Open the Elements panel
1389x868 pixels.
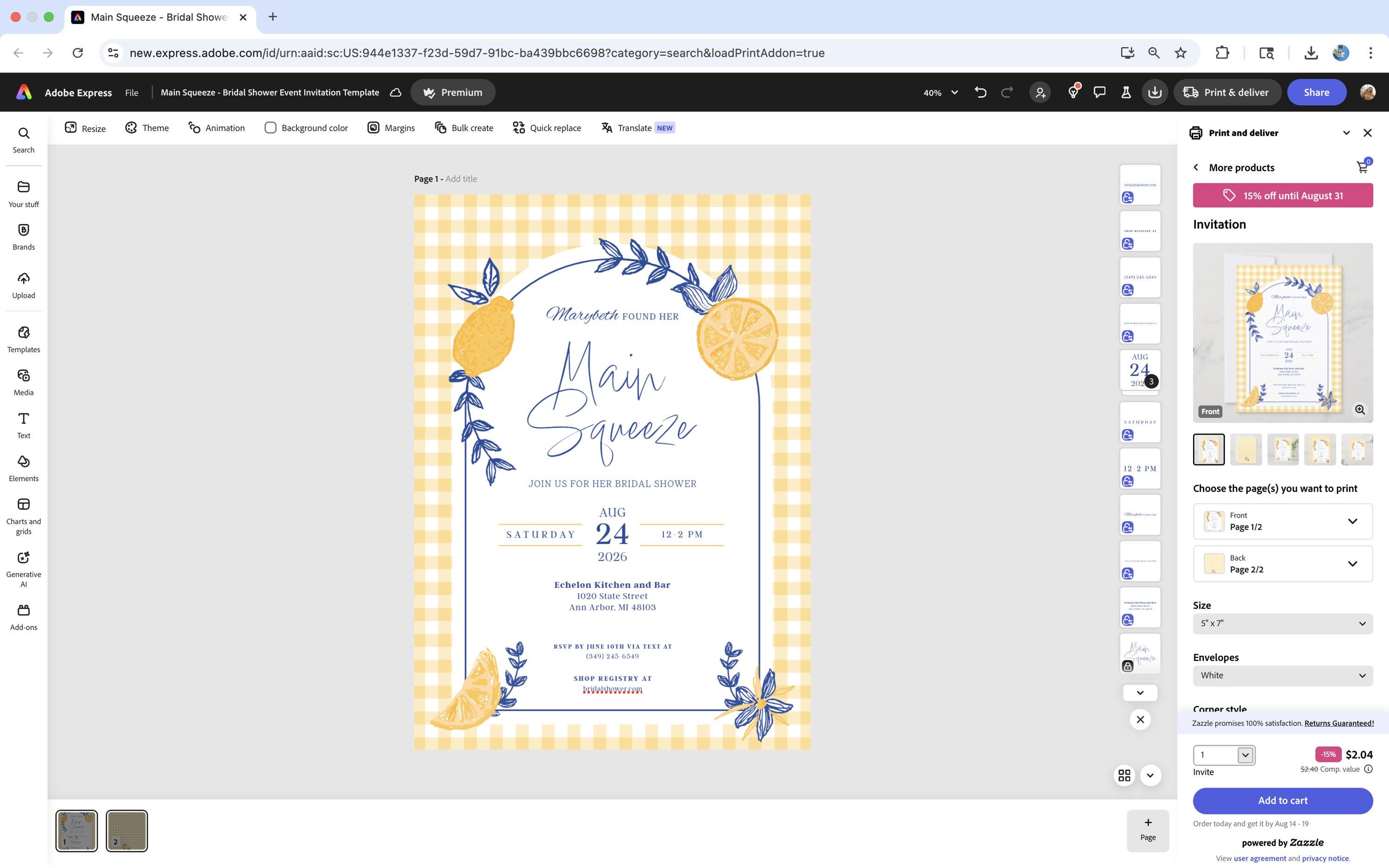click(x=24, y=468)
